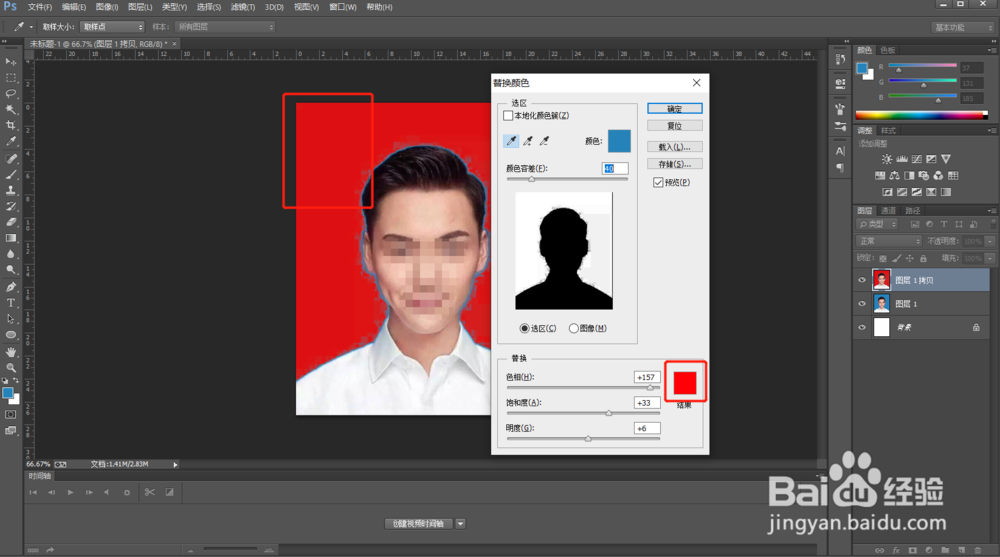Select the Pen tool
Screen dimensions: 1000x557
coord(11,286)
